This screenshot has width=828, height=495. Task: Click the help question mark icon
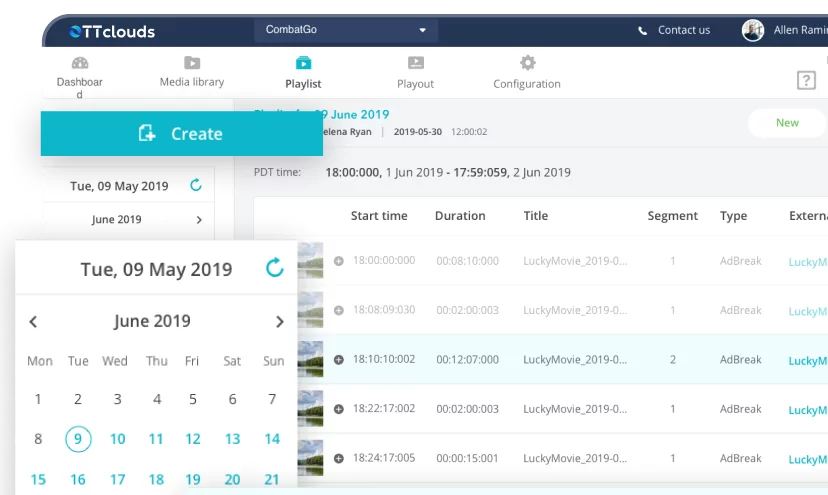[x=806, y=81]
